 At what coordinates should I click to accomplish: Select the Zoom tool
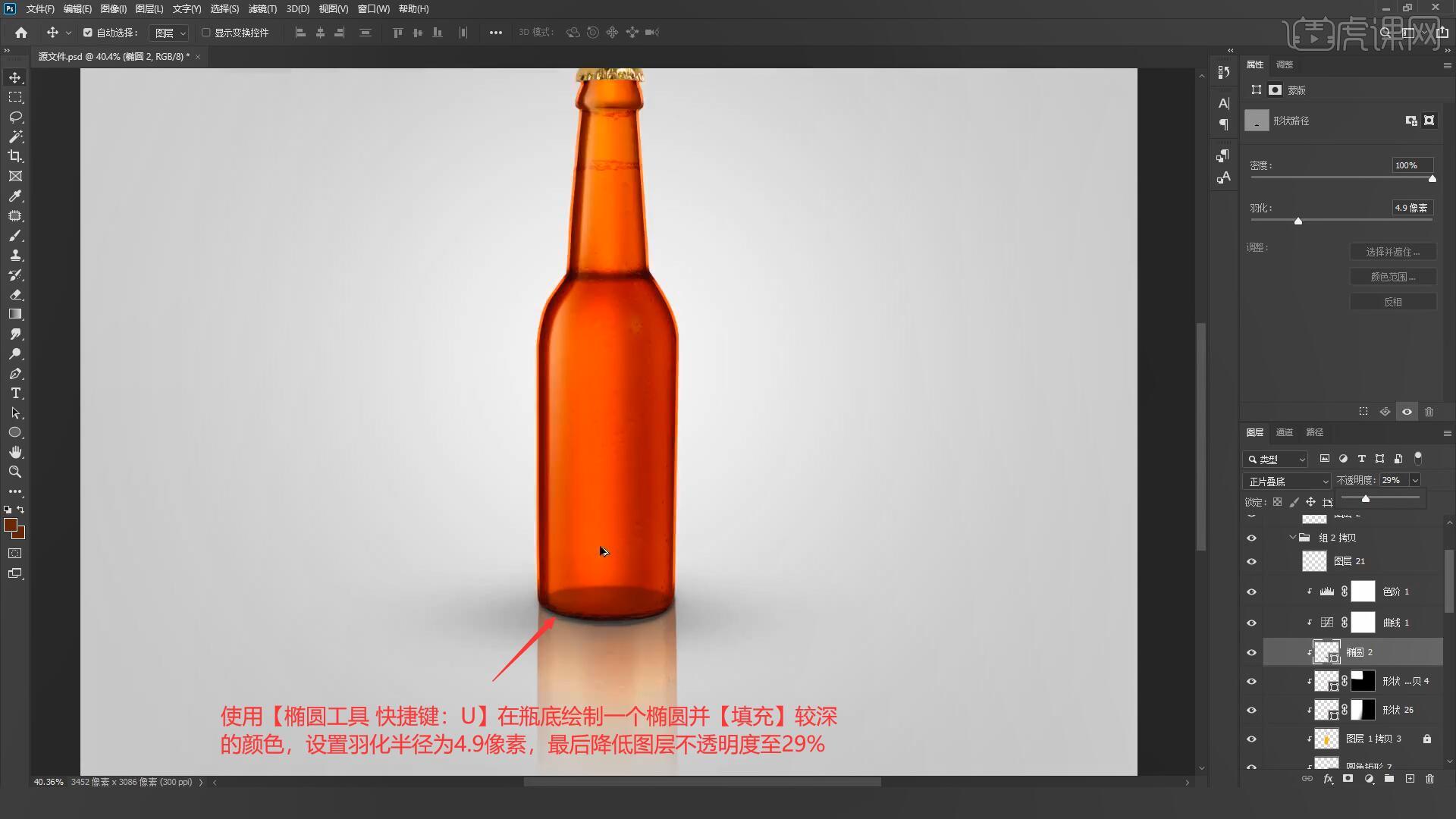point(15,472)
